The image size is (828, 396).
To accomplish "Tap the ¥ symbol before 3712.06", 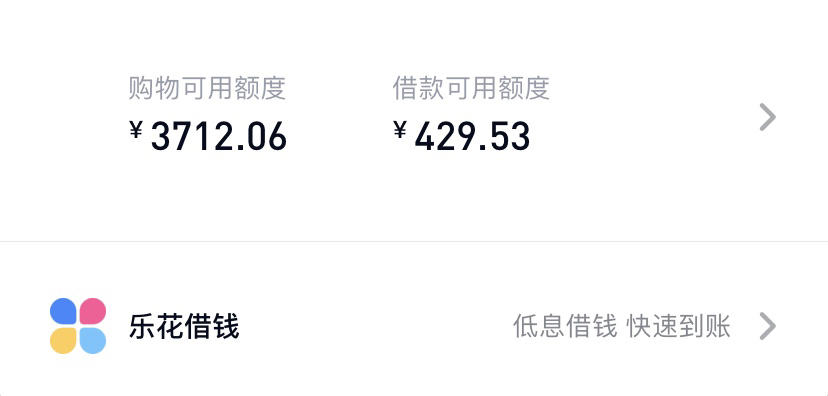I will (136, 129).
